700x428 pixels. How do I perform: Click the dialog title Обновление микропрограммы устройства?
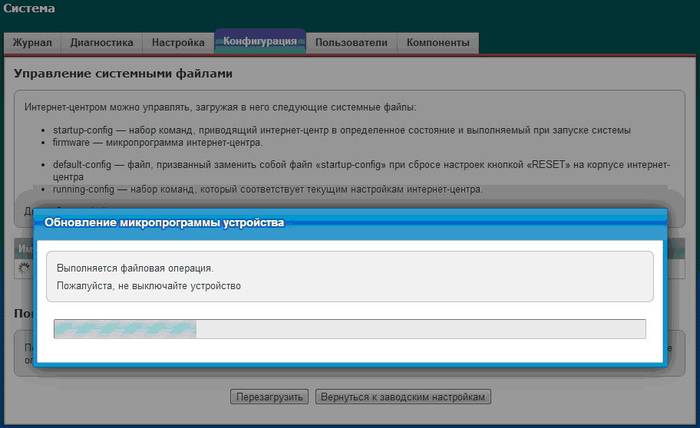click(x=164, y=222)
